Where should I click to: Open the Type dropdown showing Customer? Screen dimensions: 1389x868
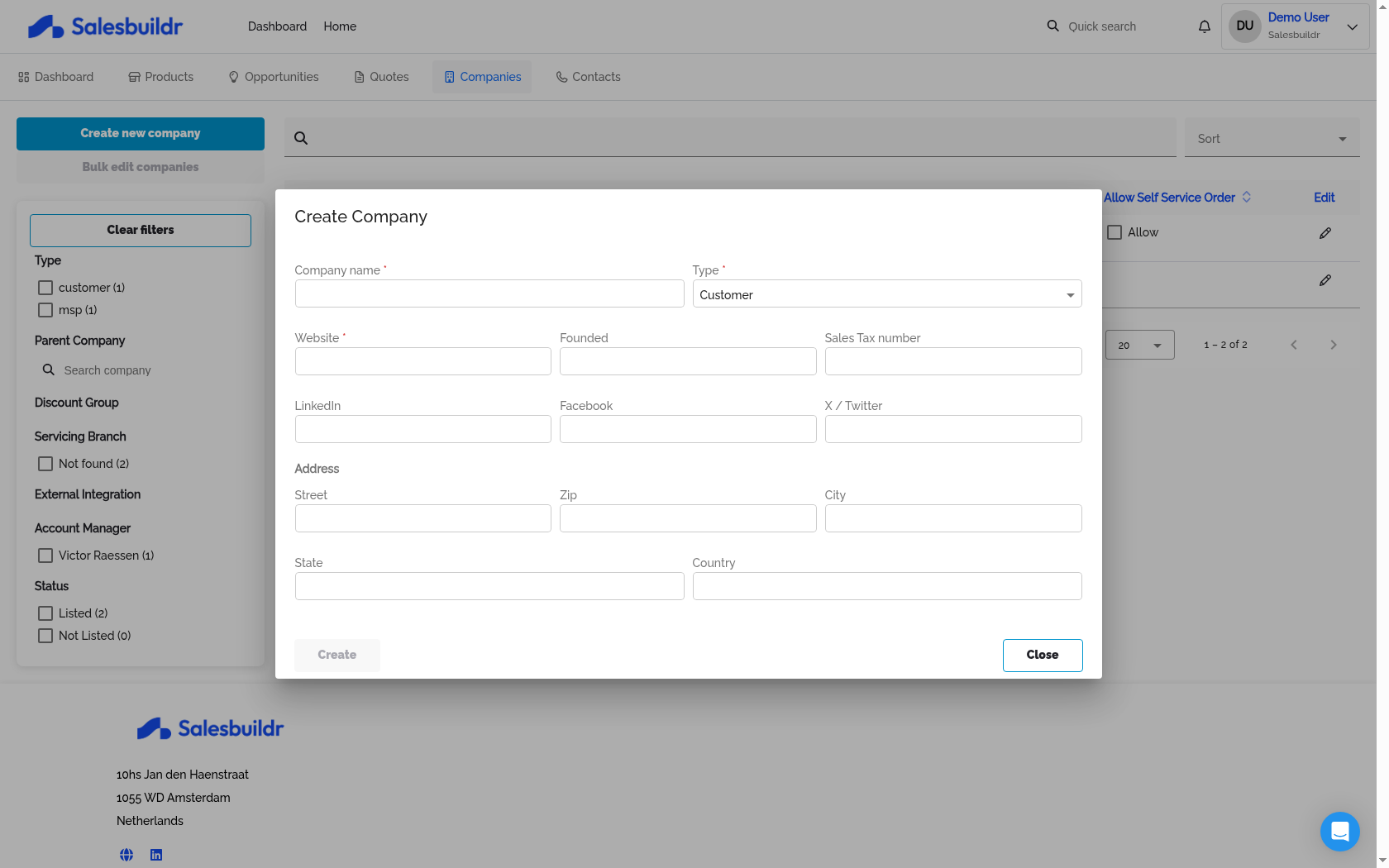tap(887, 294)
